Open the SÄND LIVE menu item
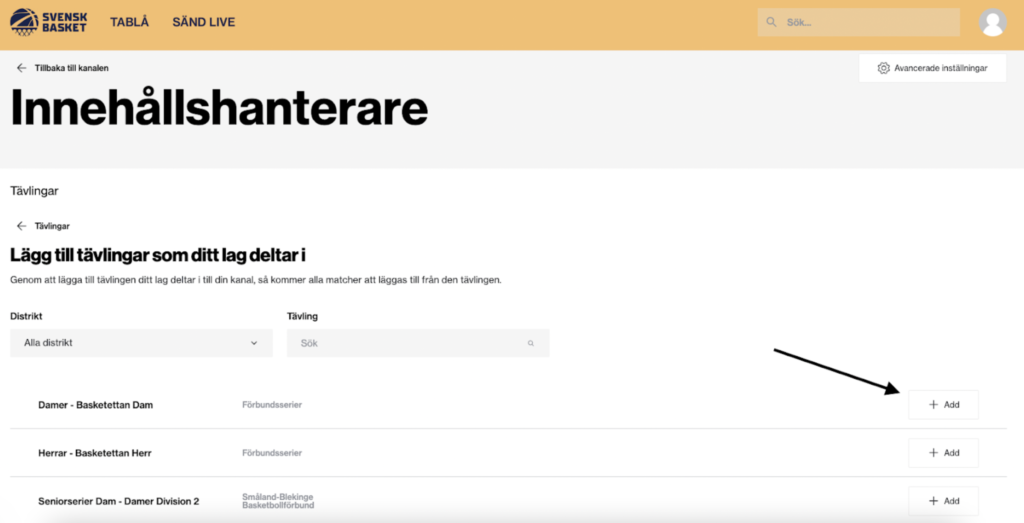 (x=203, y=22)
